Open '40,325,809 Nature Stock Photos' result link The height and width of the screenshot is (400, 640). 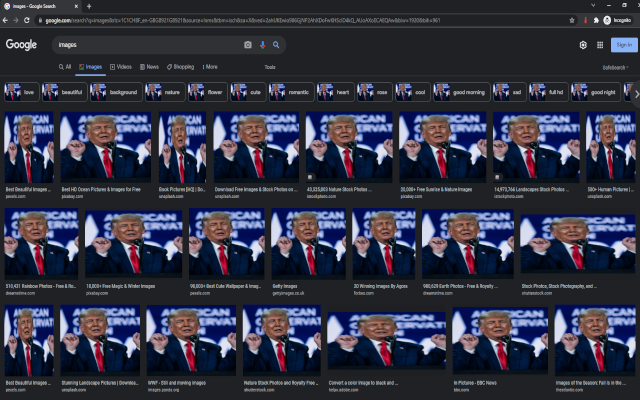(339, 189)
